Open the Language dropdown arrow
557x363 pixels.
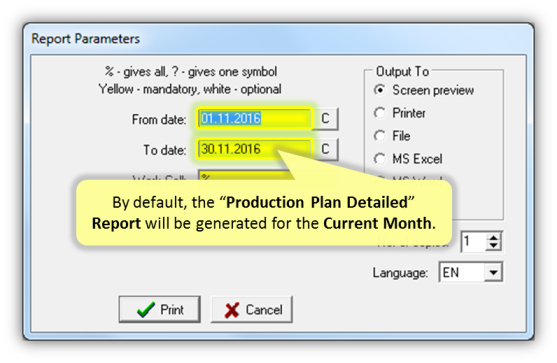pos(493,272)
